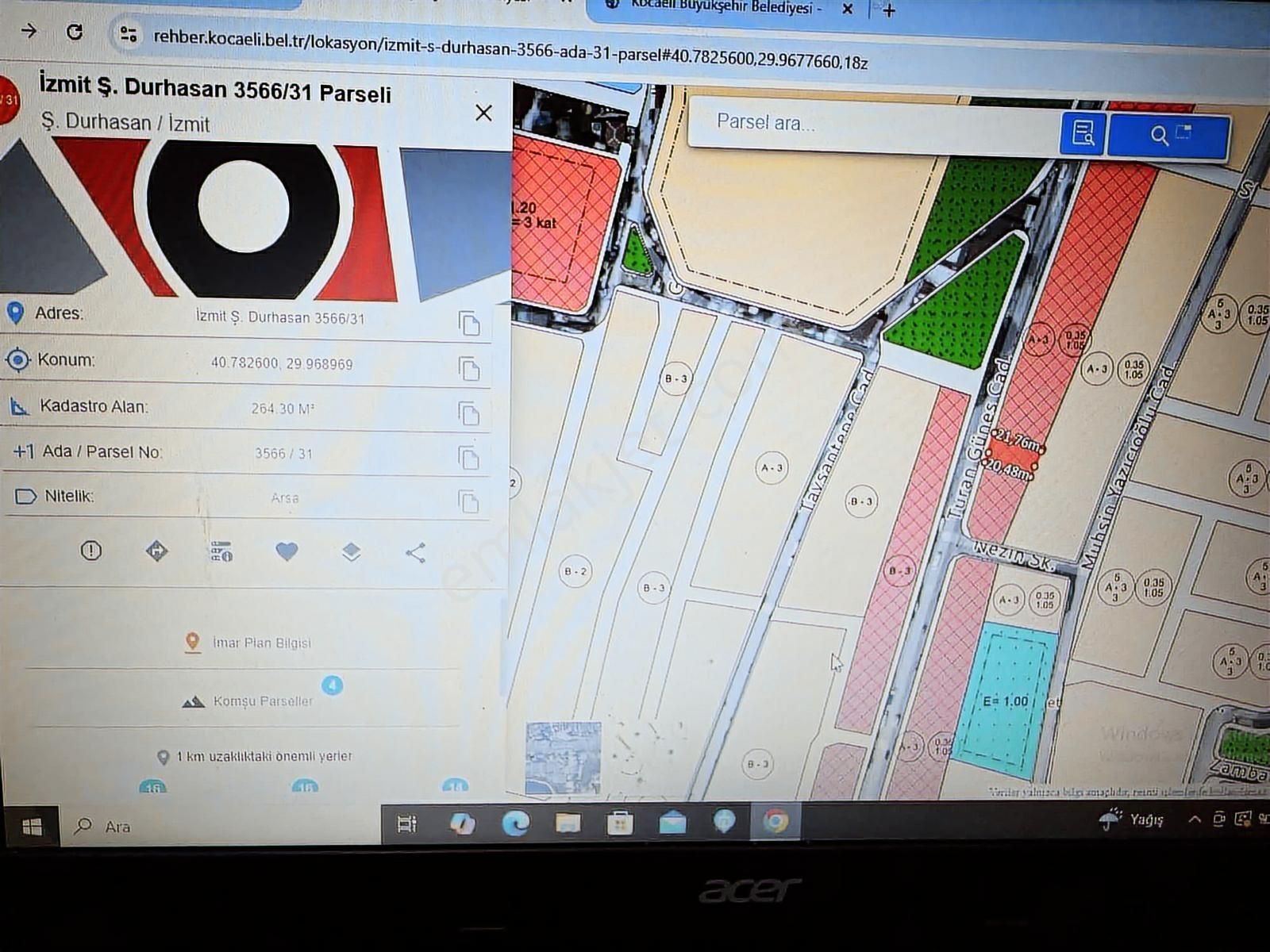
Task: Share the parcel using share icon
Action: point(415,553)
